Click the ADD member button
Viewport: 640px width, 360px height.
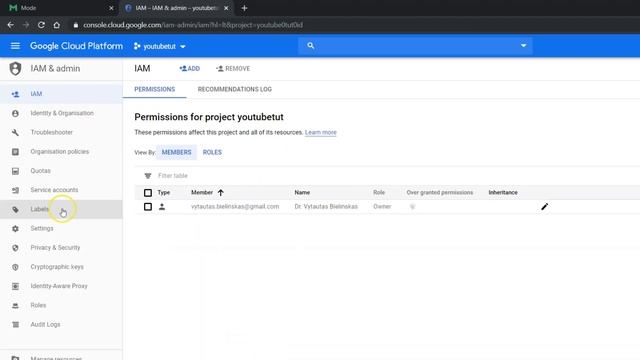point(190,69)
